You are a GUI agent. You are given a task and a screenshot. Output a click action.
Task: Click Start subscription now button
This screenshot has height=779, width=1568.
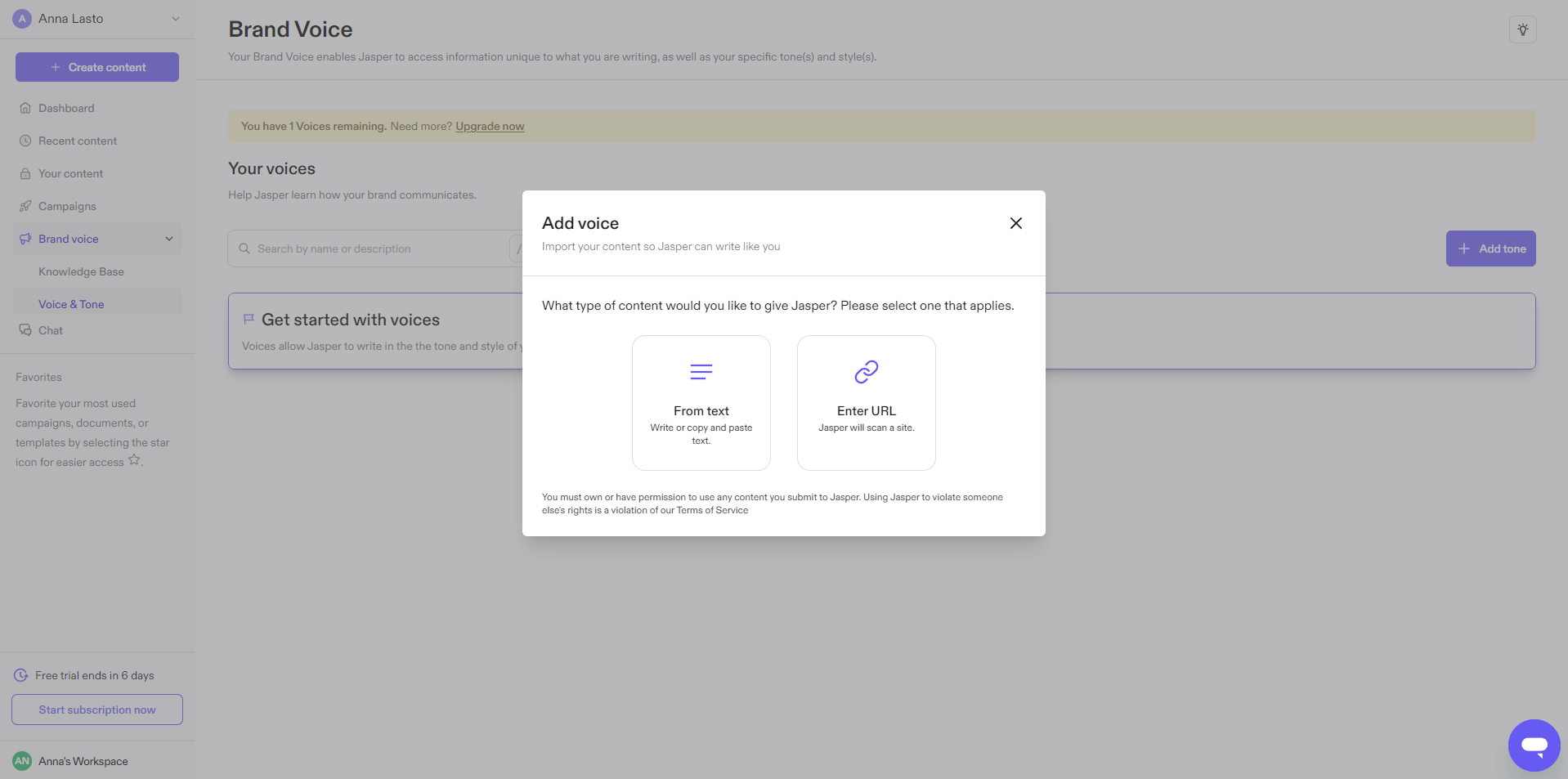click(x=97, y=710)
